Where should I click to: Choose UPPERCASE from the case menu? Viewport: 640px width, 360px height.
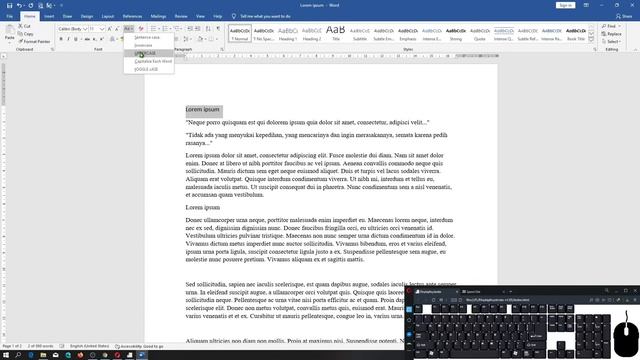(x=149, y=53)
